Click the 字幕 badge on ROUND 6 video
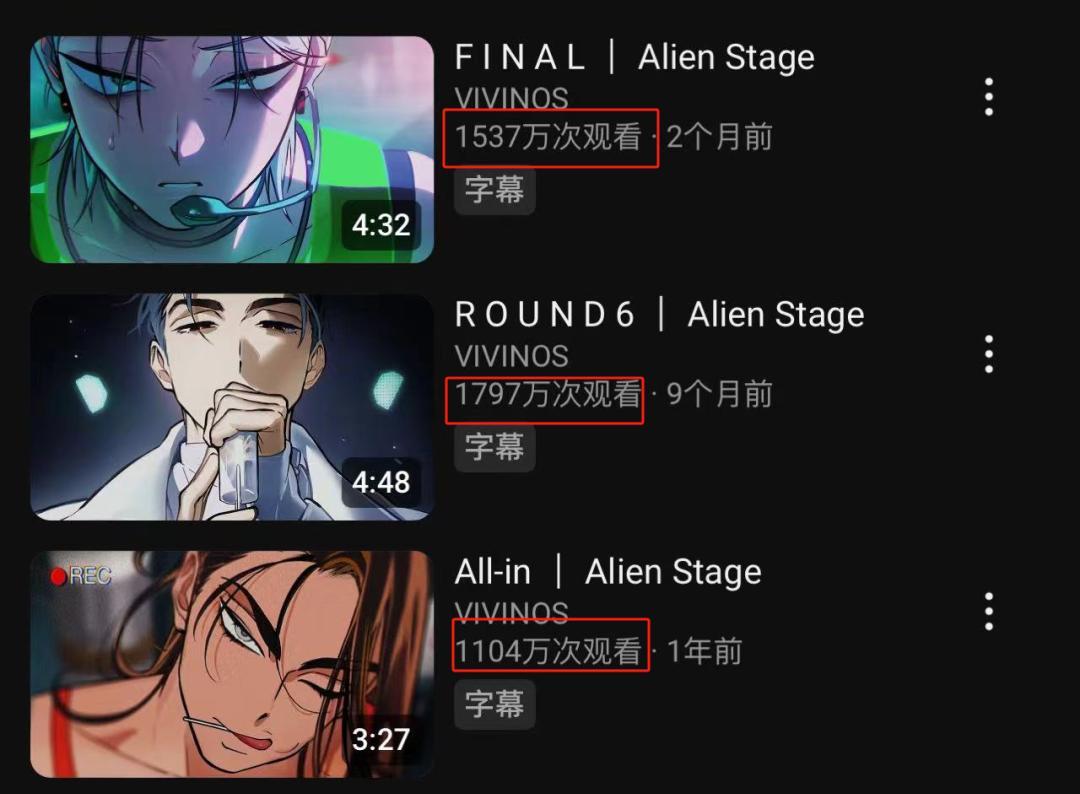Viewport: 1080px width, 794px height. point(495,447)
